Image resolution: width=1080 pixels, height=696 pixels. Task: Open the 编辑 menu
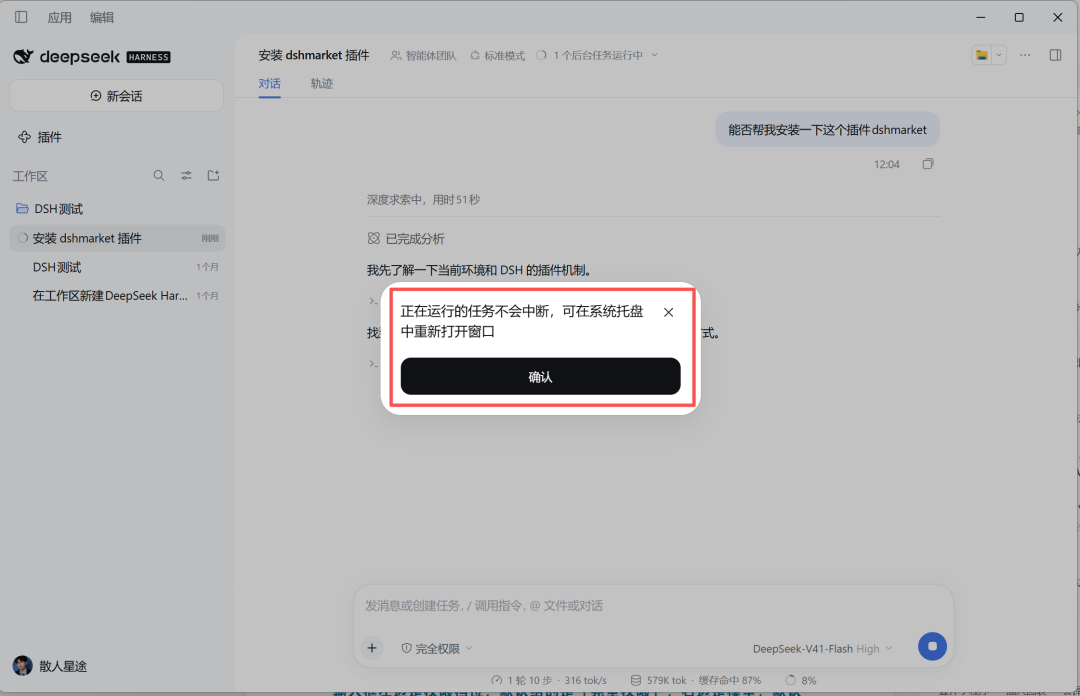(x=101, y=17)
